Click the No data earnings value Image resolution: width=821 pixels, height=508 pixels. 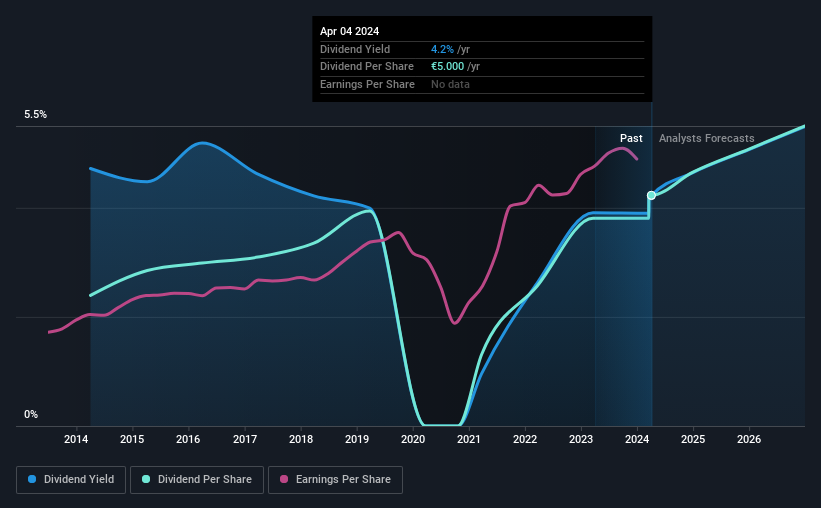[450, 84]
